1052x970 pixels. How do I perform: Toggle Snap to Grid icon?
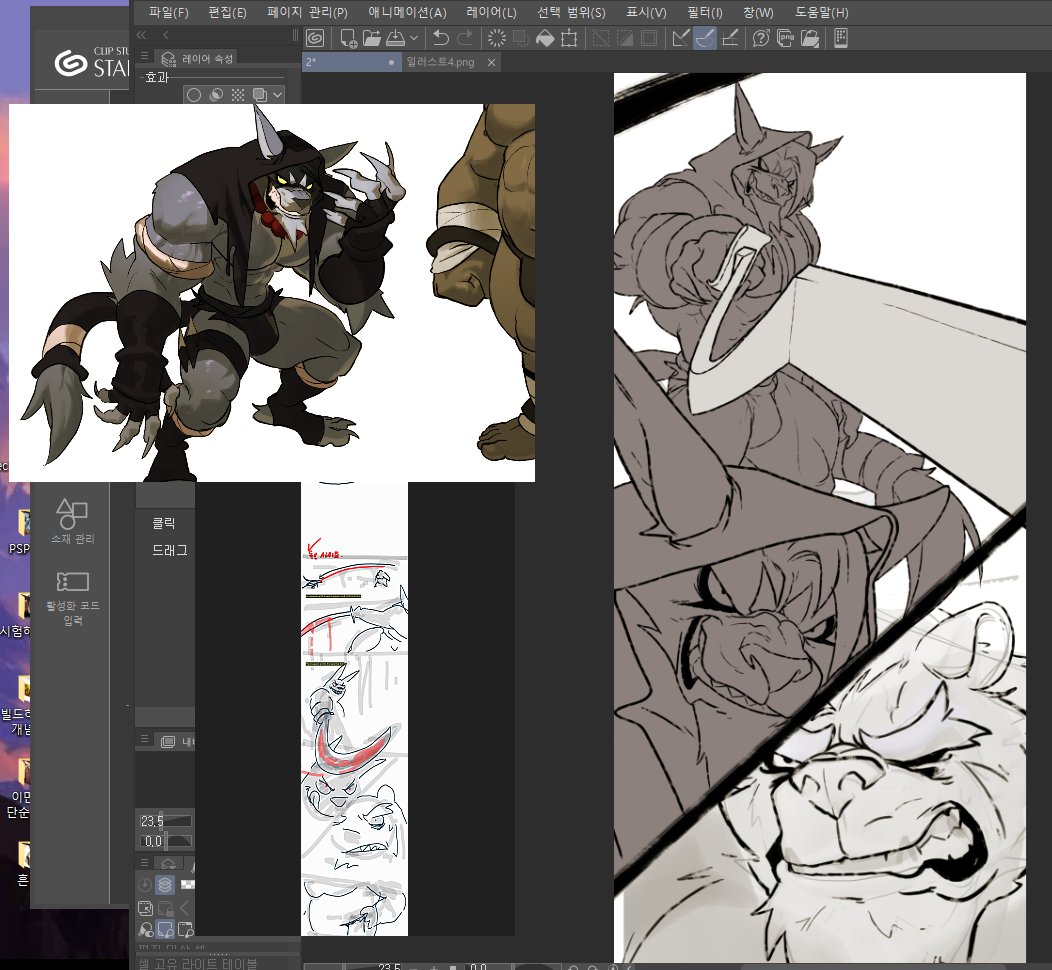click(x=729, y=38)
